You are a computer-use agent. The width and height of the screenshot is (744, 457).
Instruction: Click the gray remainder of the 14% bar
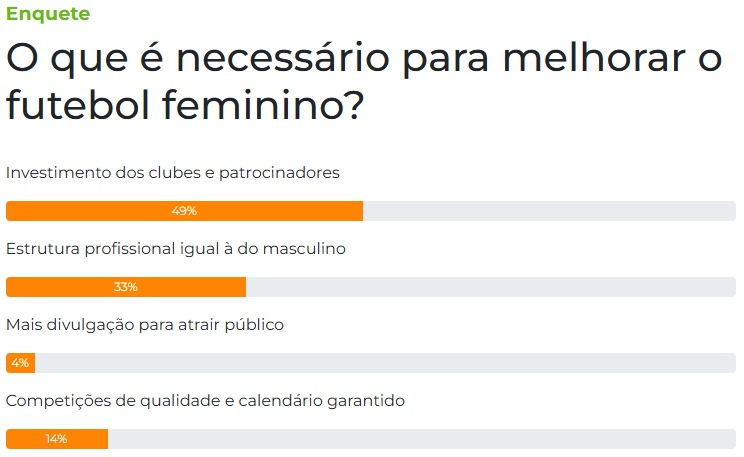(x=422, y=439)
